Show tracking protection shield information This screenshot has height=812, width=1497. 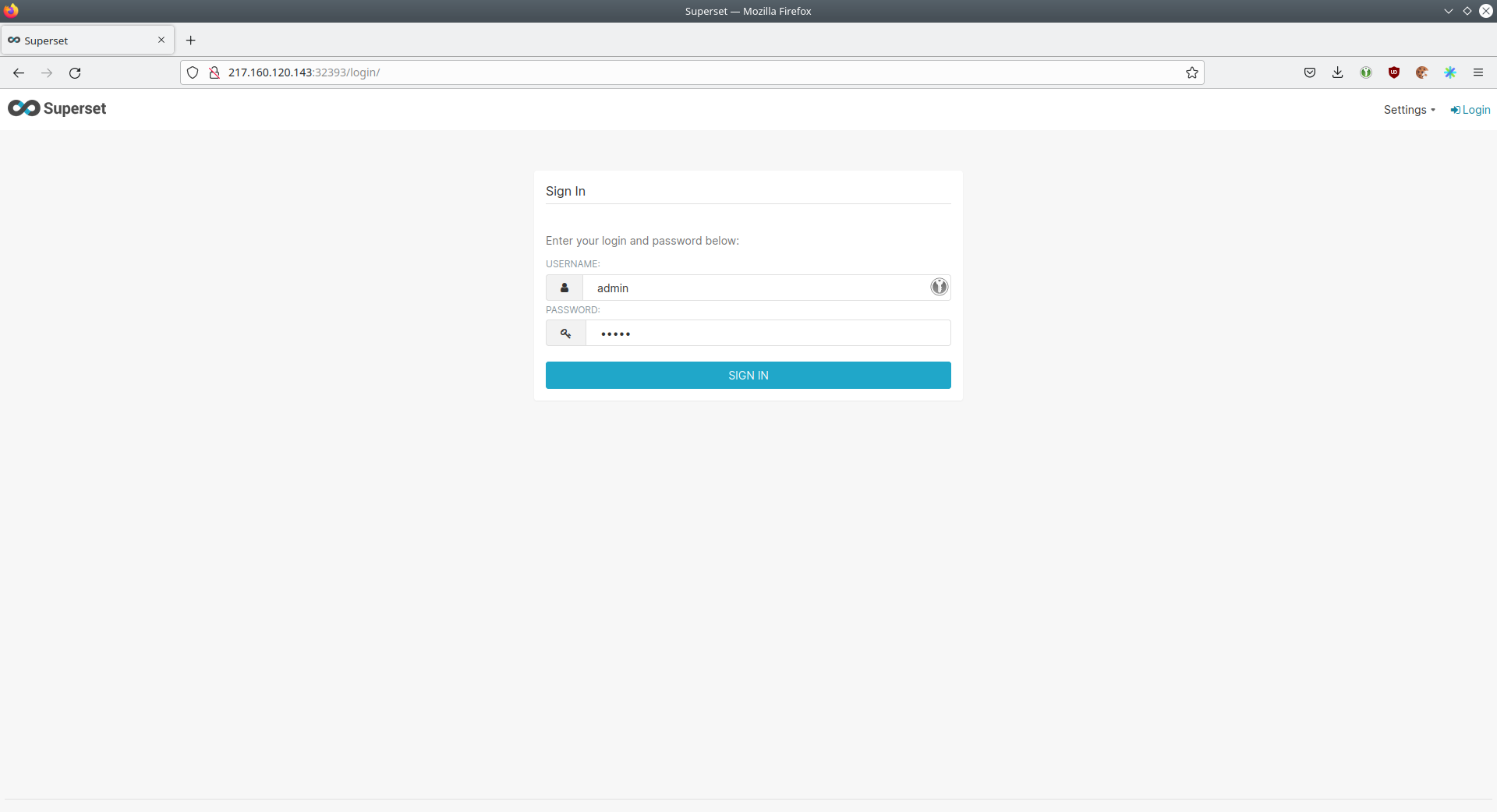tap(193, 72)
